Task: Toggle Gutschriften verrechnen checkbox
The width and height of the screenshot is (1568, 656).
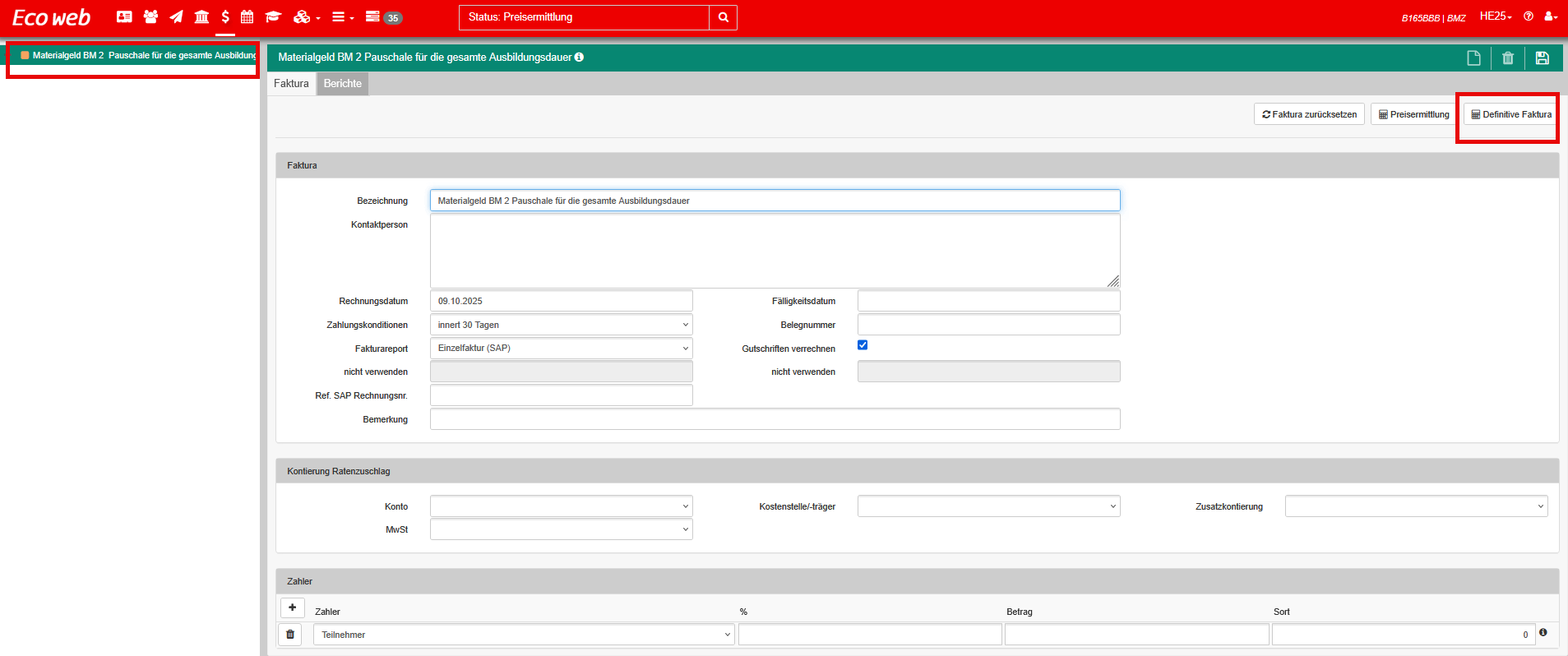Action: click(863, 345)
